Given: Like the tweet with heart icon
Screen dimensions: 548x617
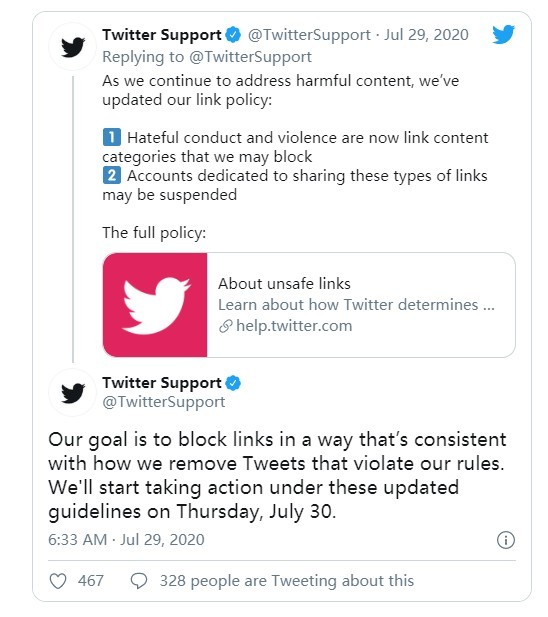Looking at the screenshot, I should [x=58, y=581].
